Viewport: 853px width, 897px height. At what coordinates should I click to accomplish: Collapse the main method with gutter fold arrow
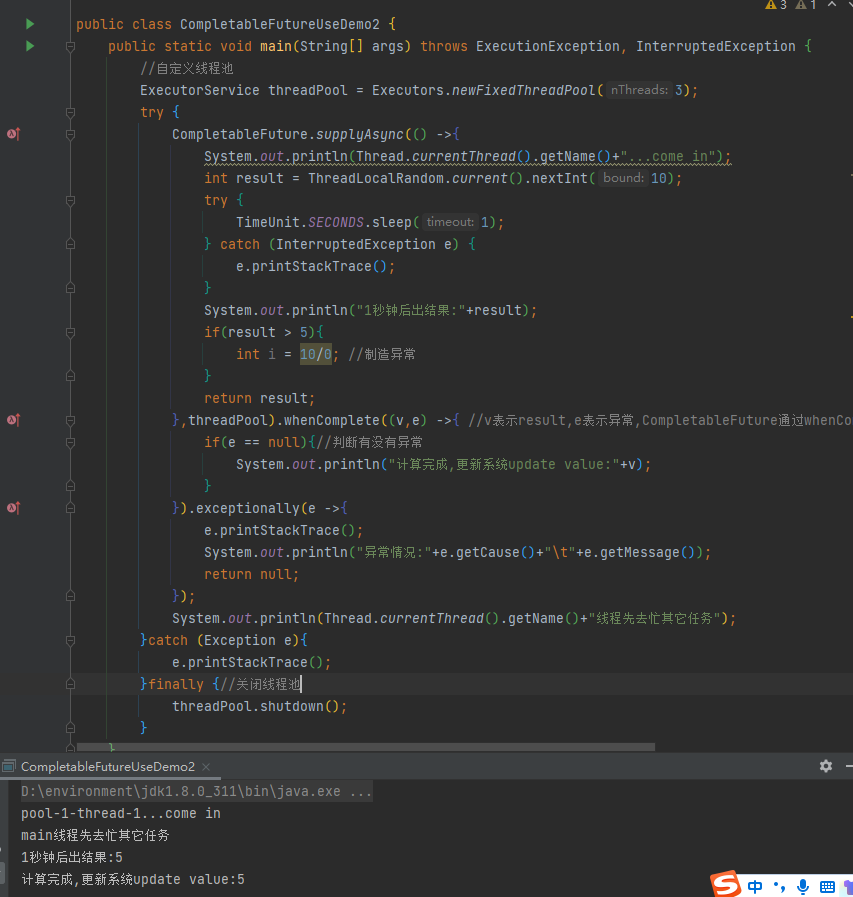point(69,46)
